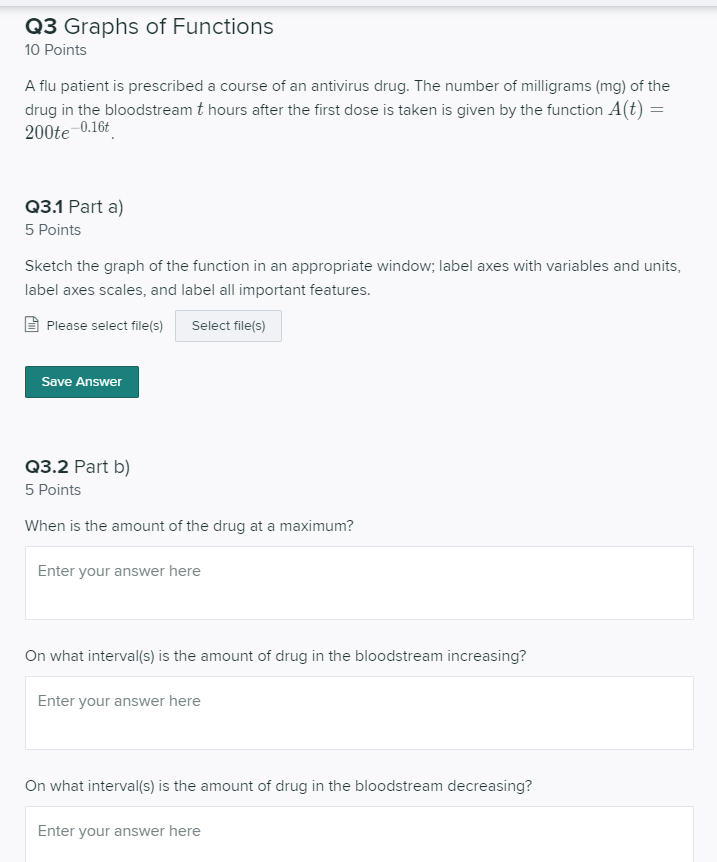Click the decreasing interval answer field

pyautogui.click(x=359, y=831)
